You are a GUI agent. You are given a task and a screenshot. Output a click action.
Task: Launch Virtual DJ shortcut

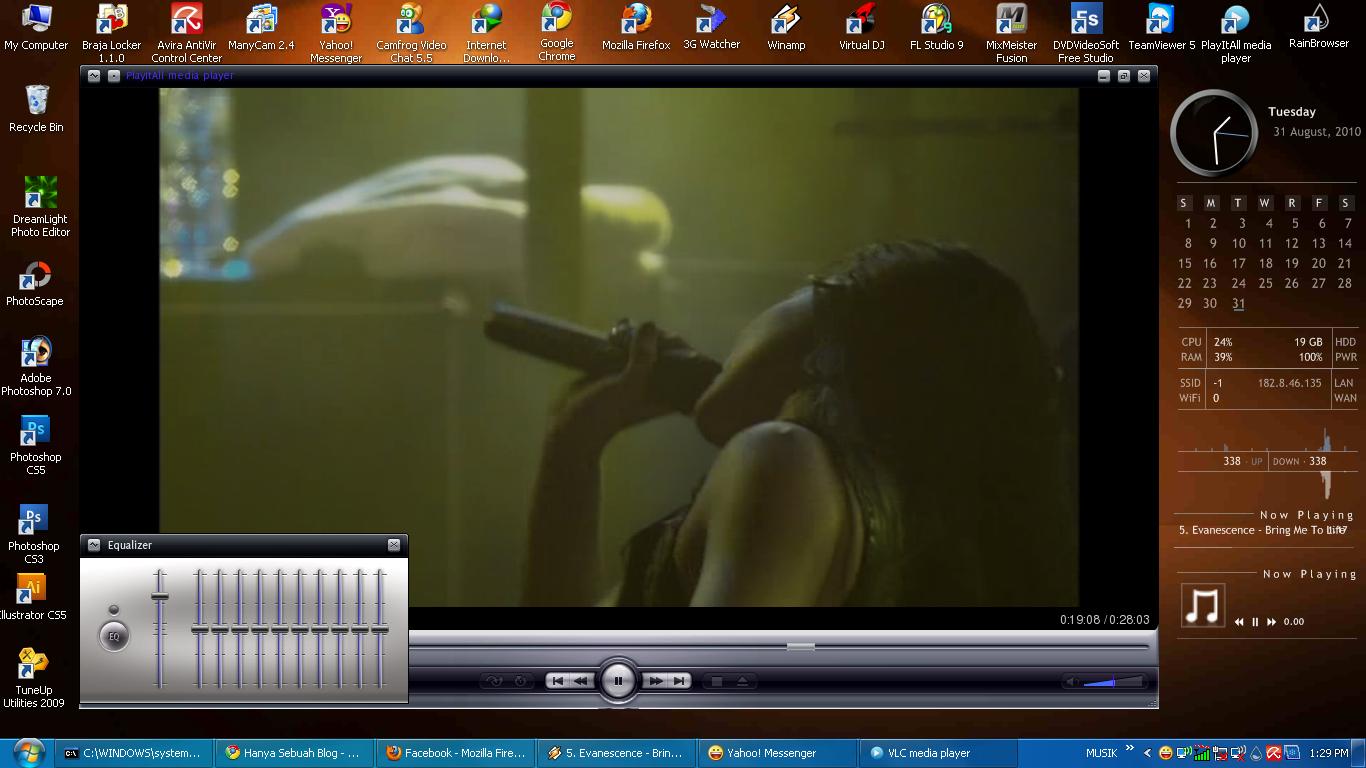click(x=861, y=27)
